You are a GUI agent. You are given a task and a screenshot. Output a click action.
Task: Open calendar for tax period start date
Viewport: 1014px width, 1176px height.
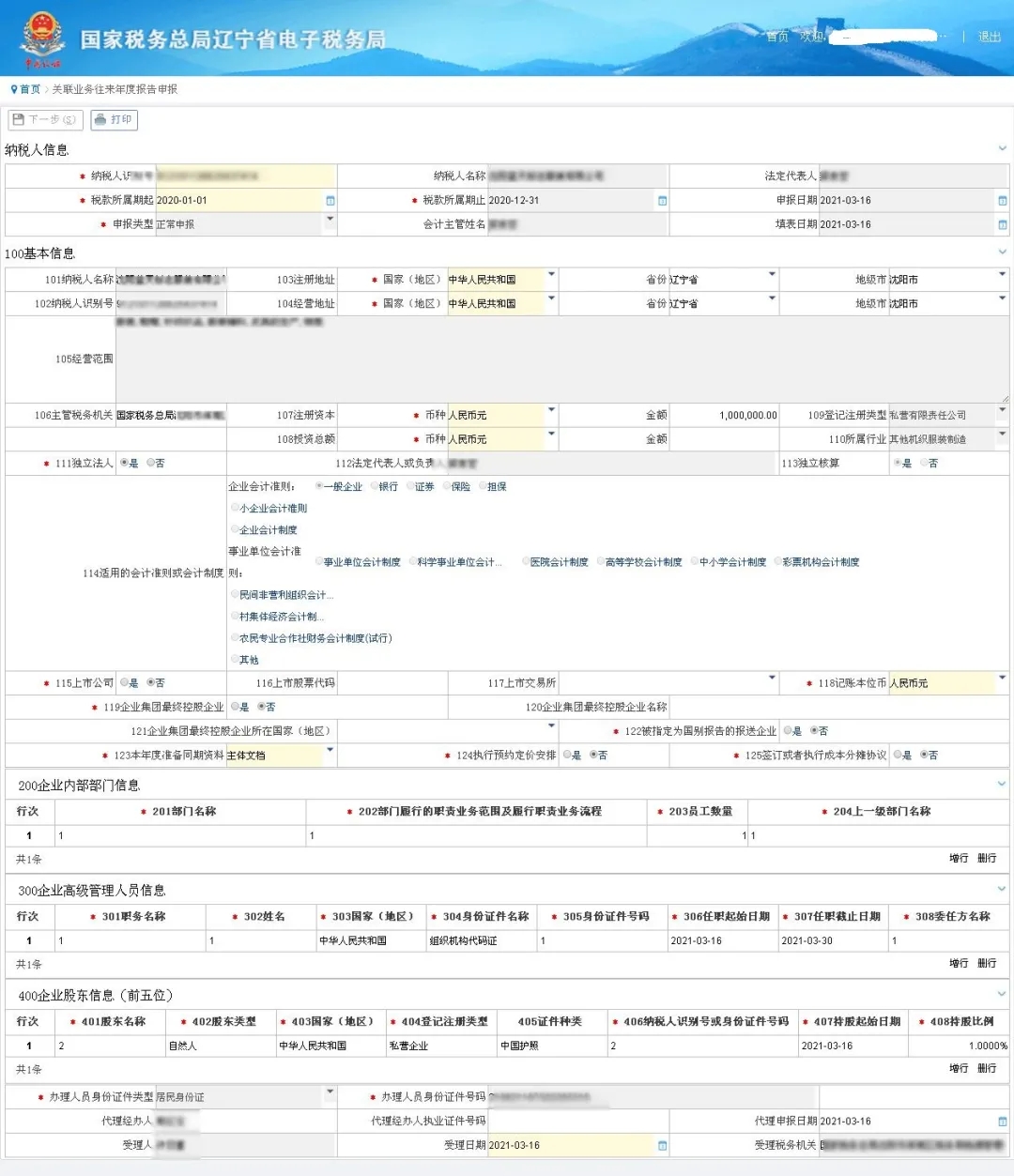(x=330, y=201)
